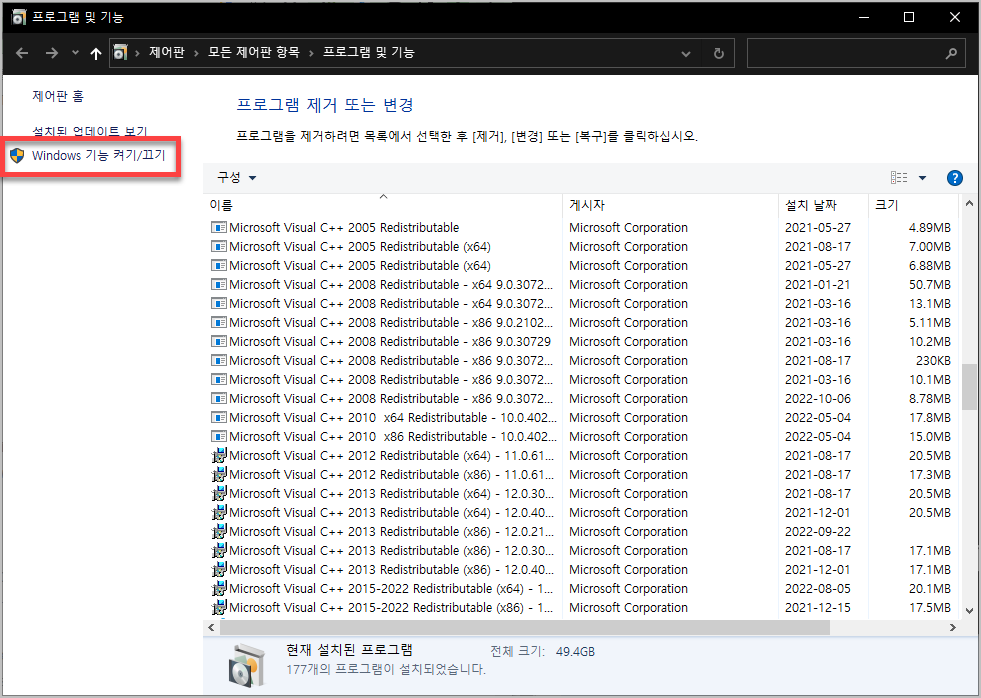
Task: Click the view mode icon
Action: (x=899, y=178)
